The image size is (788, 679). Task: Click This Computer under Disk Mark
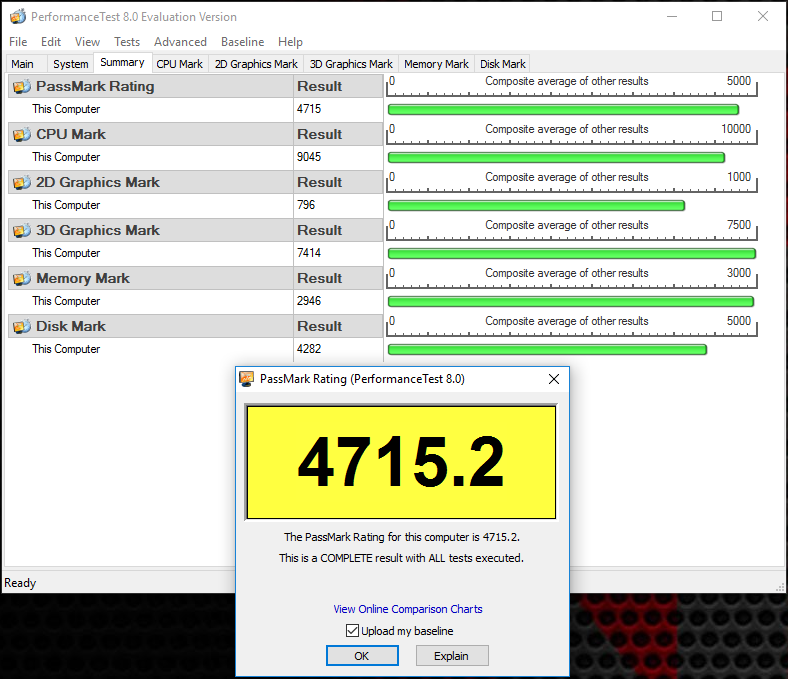coord(66,349)
